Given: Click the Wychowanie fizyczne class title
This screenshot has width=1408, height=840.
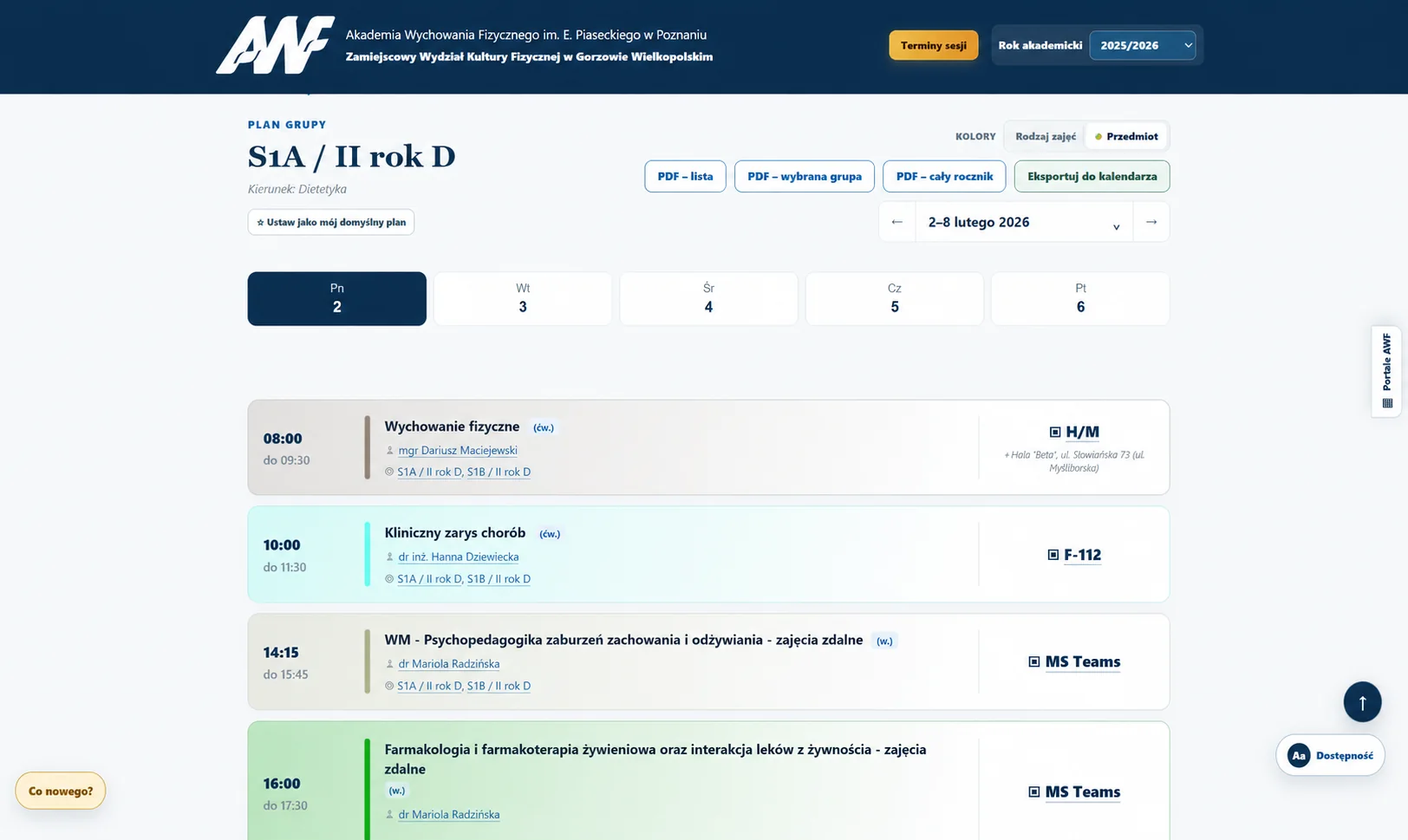Looking at the screenshot, I should point(452,427).
